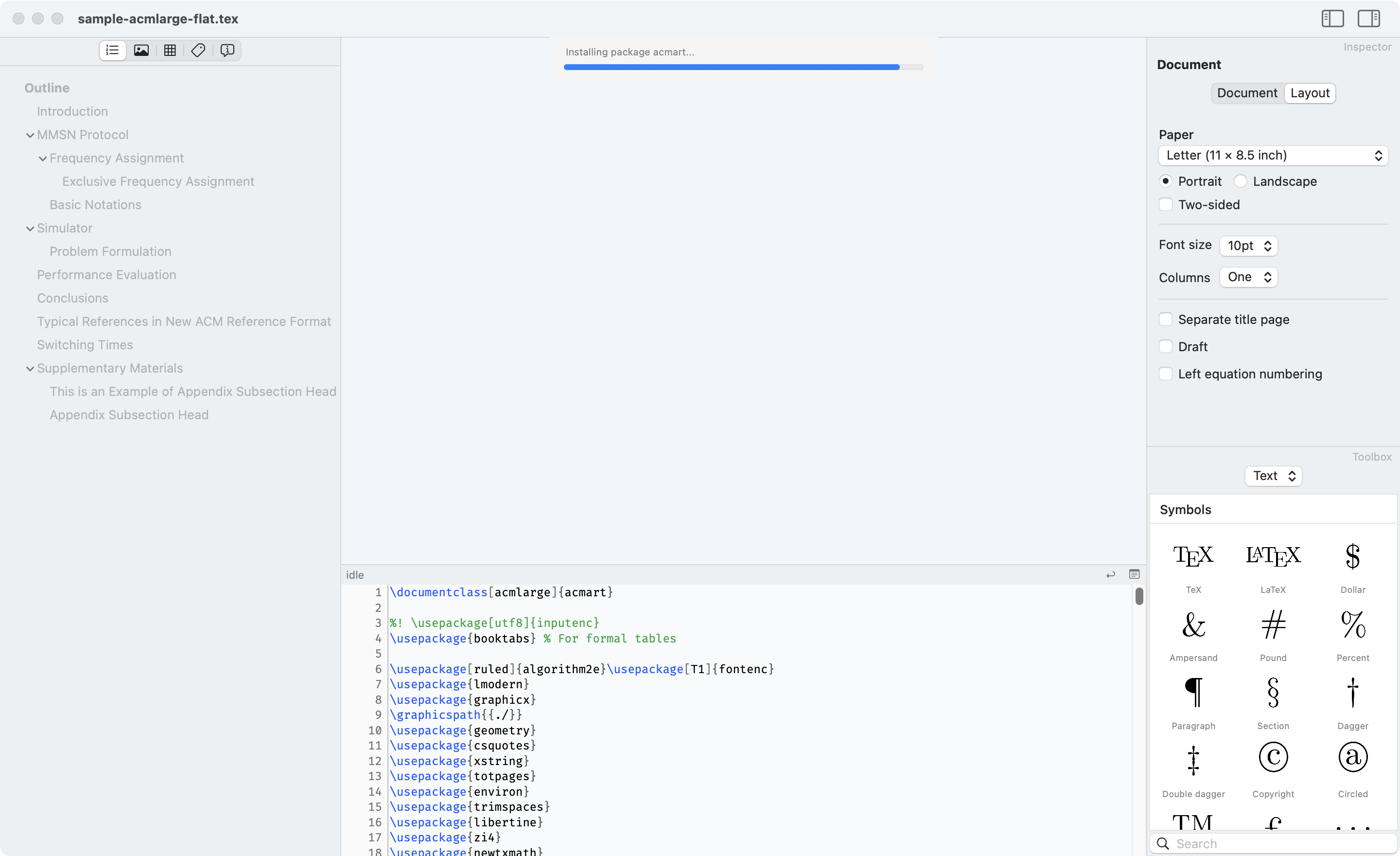Open the issues info bubble icon
This screenshot has height=856, width=1400.
(227, 51)
